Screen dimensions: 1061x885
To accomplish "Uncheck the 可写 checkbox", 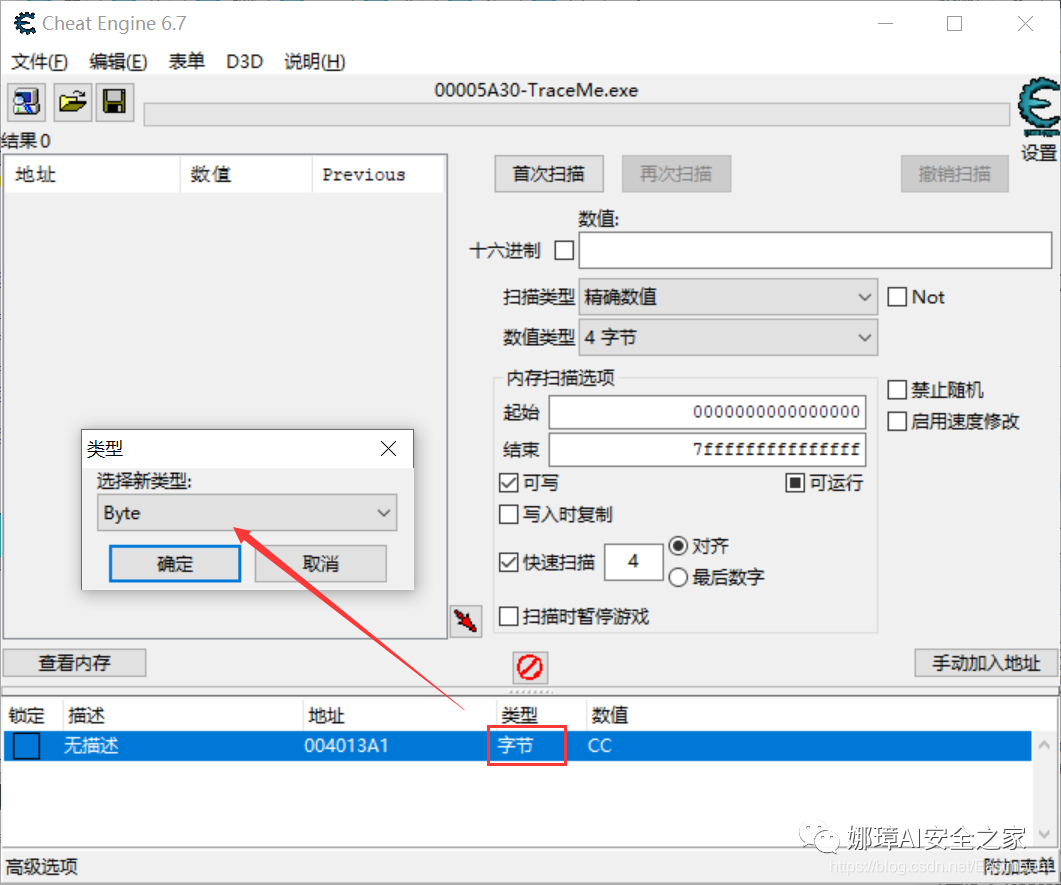I will click(508, 483).
